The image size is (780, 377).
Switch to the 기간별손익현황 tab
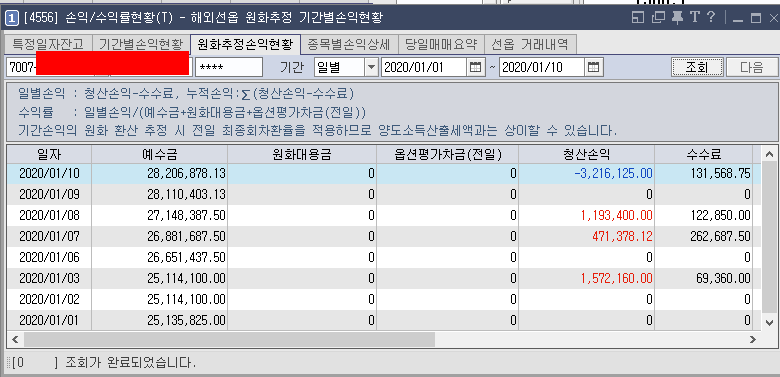pos(141,45)
